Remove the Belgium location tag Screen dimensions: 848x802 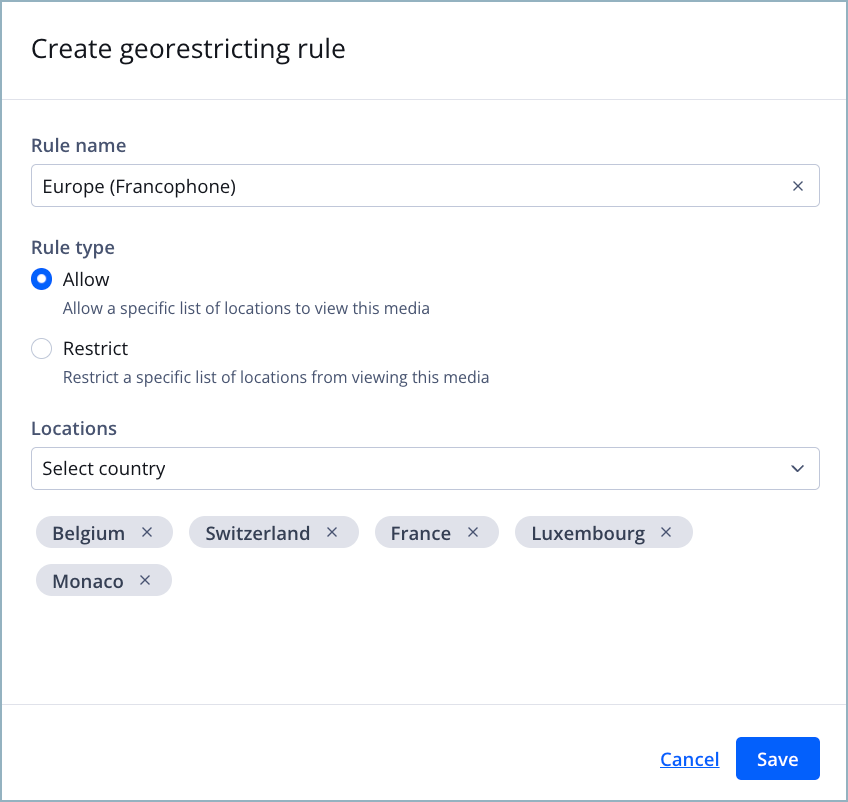[147, 532]
